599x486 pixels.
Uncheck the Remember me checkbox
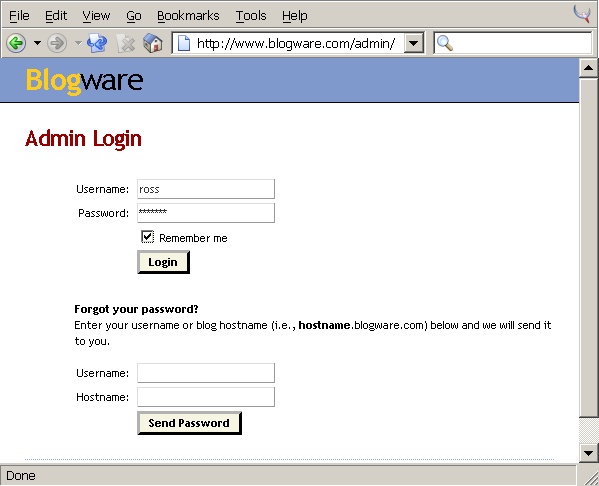click(147, 237)
